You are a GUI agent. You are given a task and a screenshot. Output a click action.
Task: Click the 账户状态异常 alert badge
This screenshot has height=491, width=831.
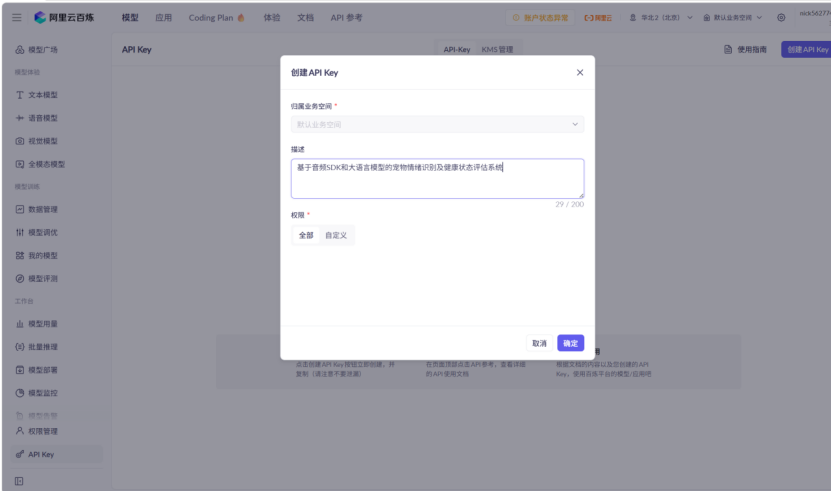(540, 17)
